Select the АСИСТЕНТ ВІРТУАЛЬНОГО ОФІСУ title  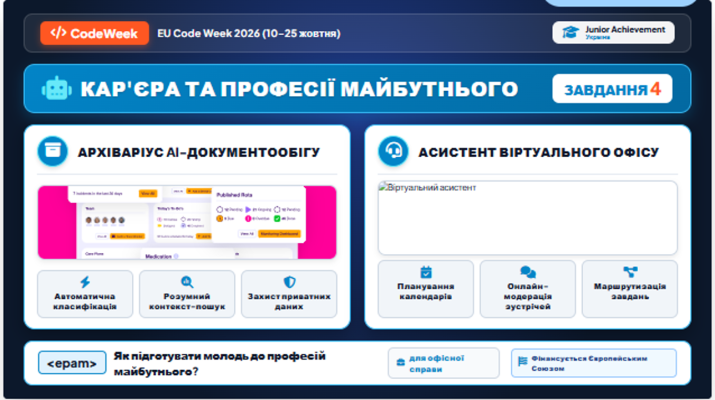click(539, 152)
